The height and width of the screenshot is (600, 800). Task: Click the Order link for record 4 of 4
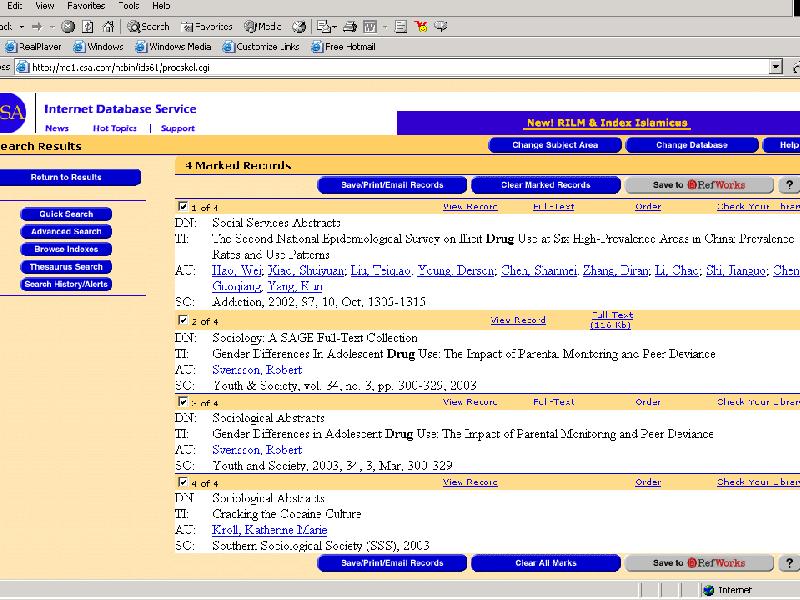[x=648, y=482]
